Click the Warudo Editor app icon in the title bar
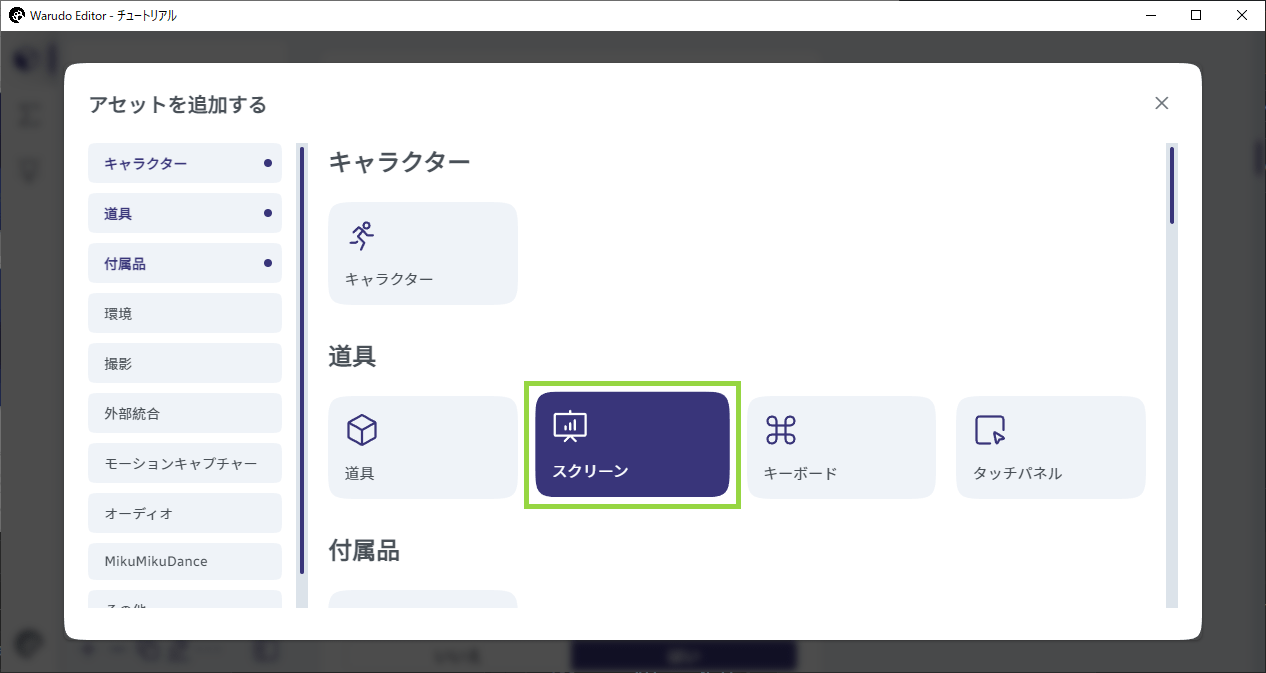The image size is (1266, 673). tap(16, 15)
